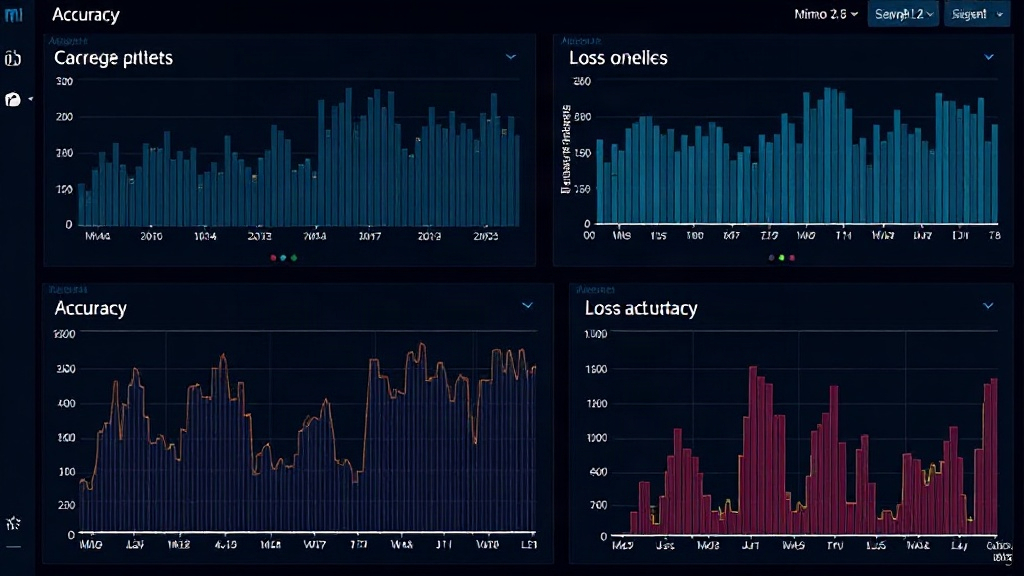This screenshot has width=1024, height=576.
Task: Expand the chevron on the 'Loss acturtacy' panel
Action: [988, 305]
